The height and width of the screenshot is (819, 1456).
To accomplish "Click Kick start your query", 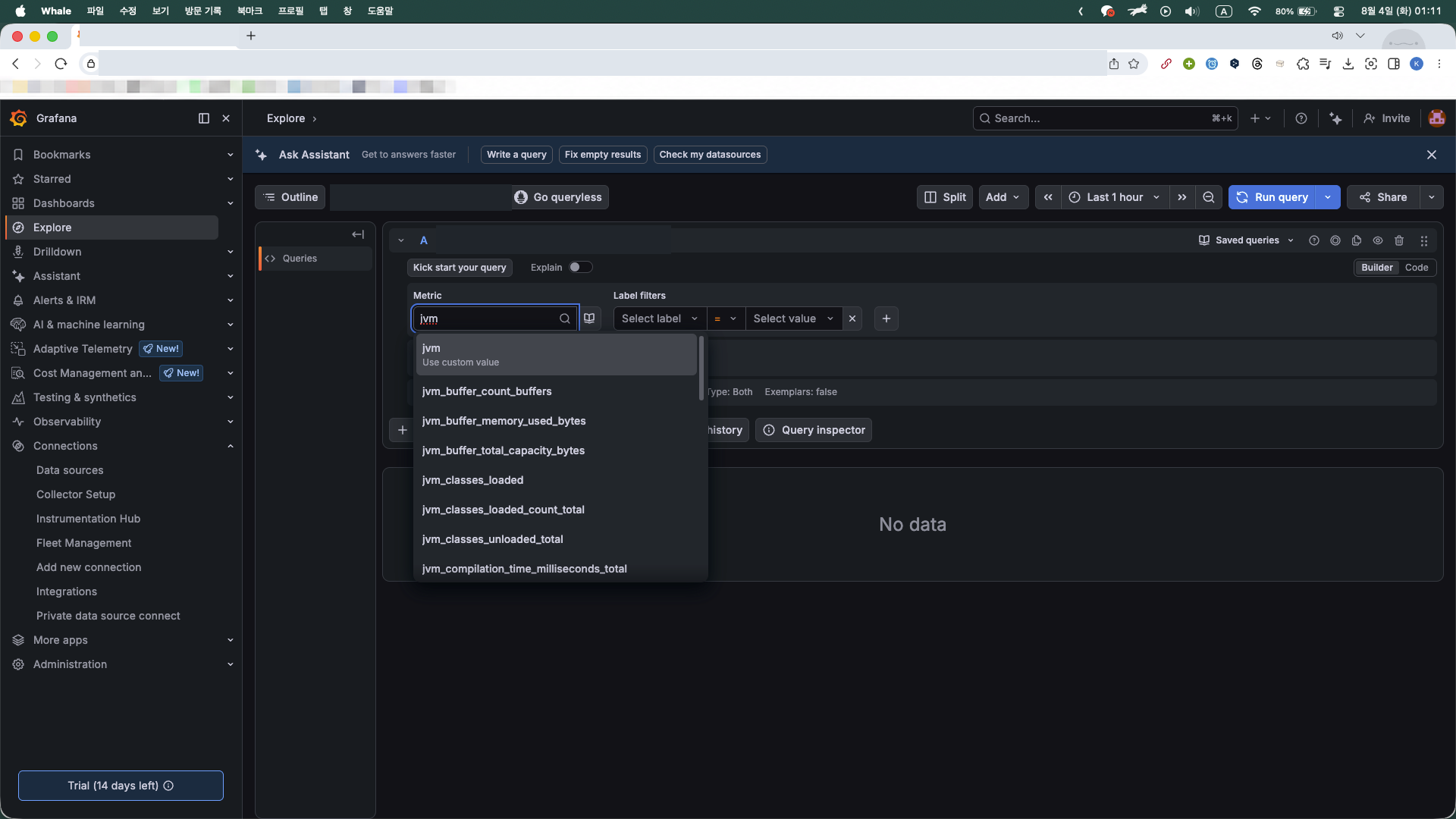I will 460,268.
